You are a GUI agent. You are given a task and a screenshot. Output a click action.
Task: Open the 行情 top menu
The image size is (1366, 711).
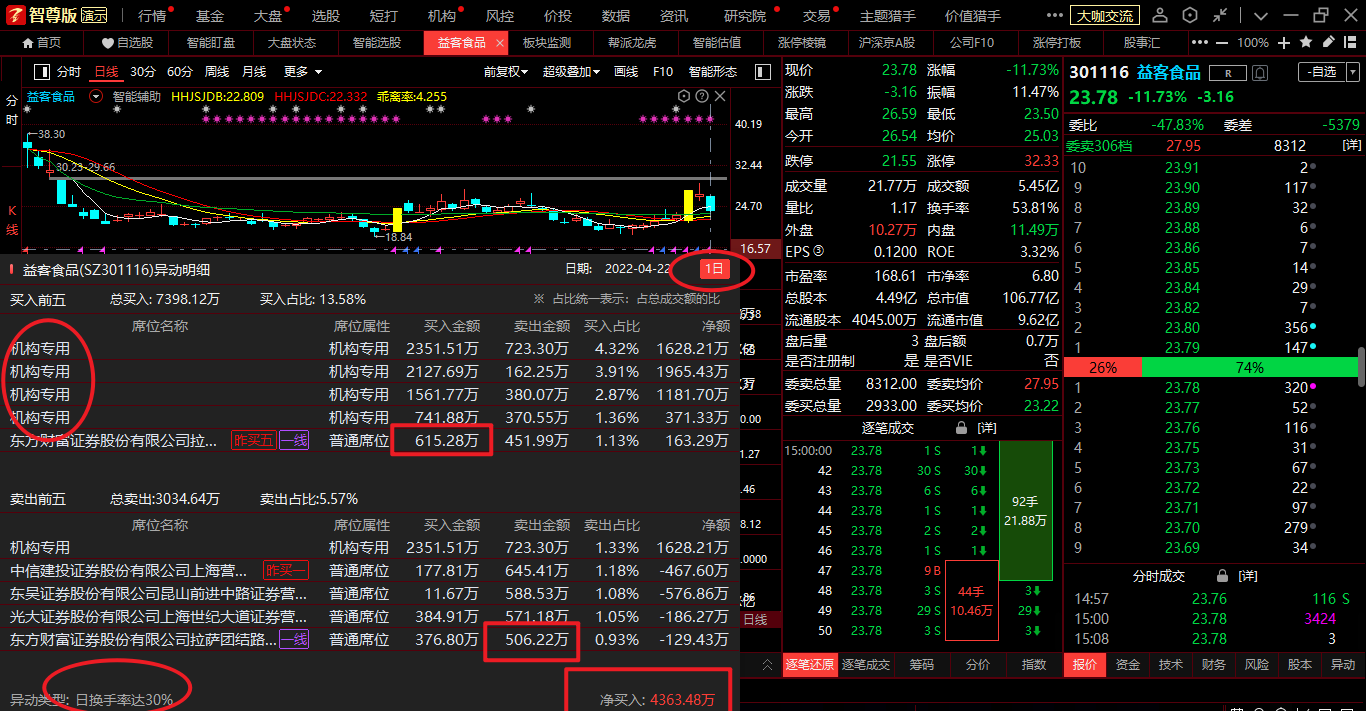152,16
